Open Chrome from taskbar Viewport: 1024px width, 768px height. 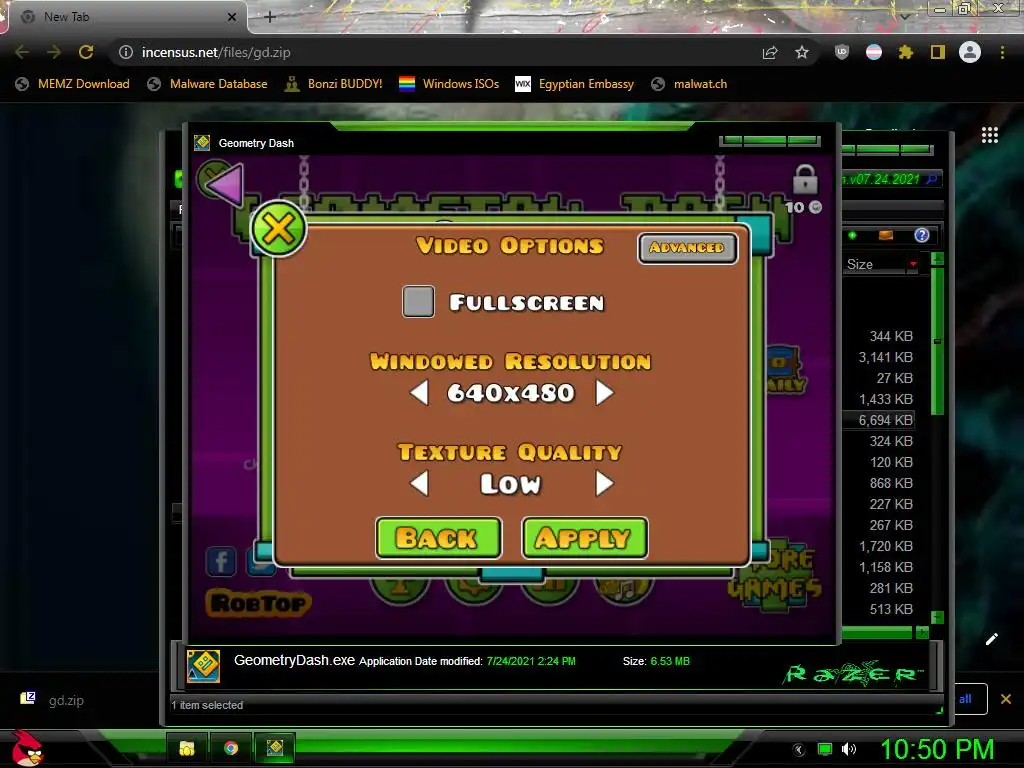tap(231, 748)
